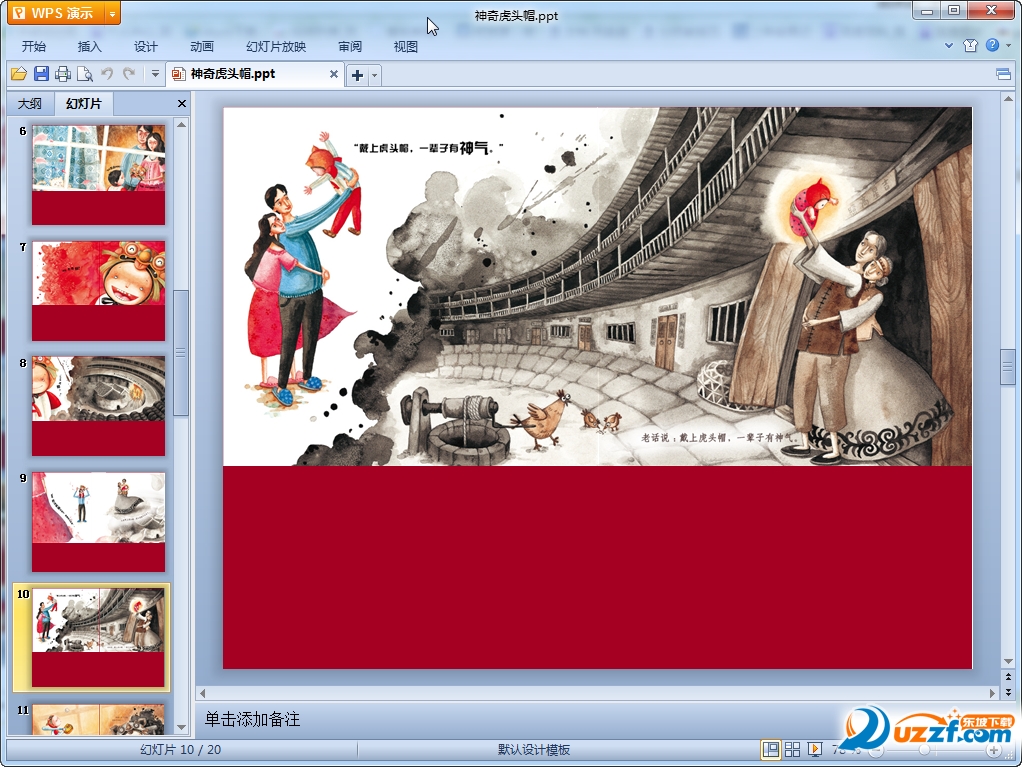
Task: Click the 幻灯片 10 / 20 status text
Action: 181,750
